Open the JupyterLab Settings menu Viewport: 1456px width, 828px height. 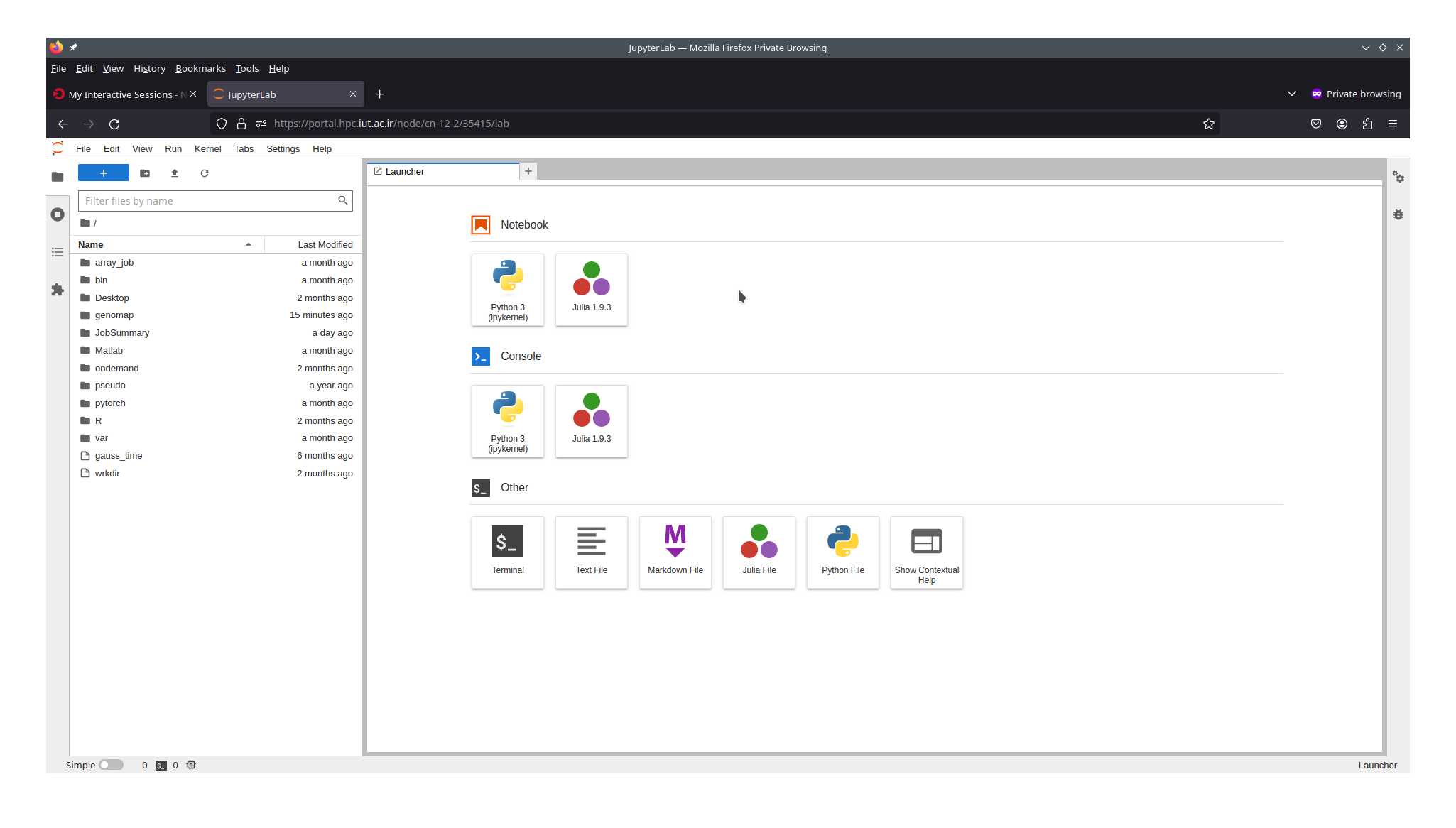(x=283, y=149)
